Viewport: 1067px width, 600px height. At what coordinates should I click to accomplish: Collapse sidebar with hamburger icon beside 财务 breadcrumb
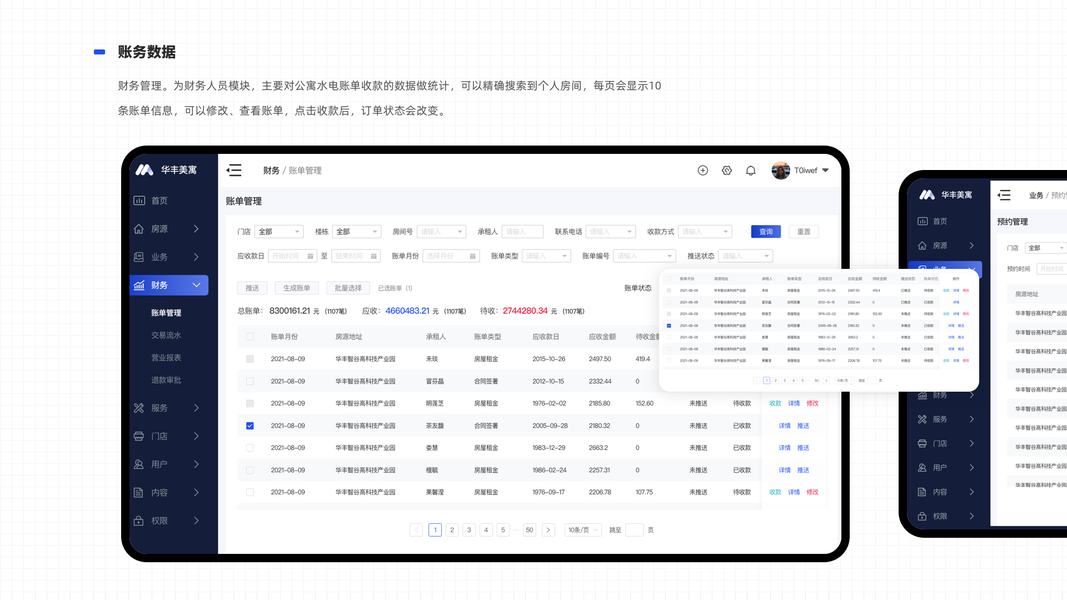(234, 170)
